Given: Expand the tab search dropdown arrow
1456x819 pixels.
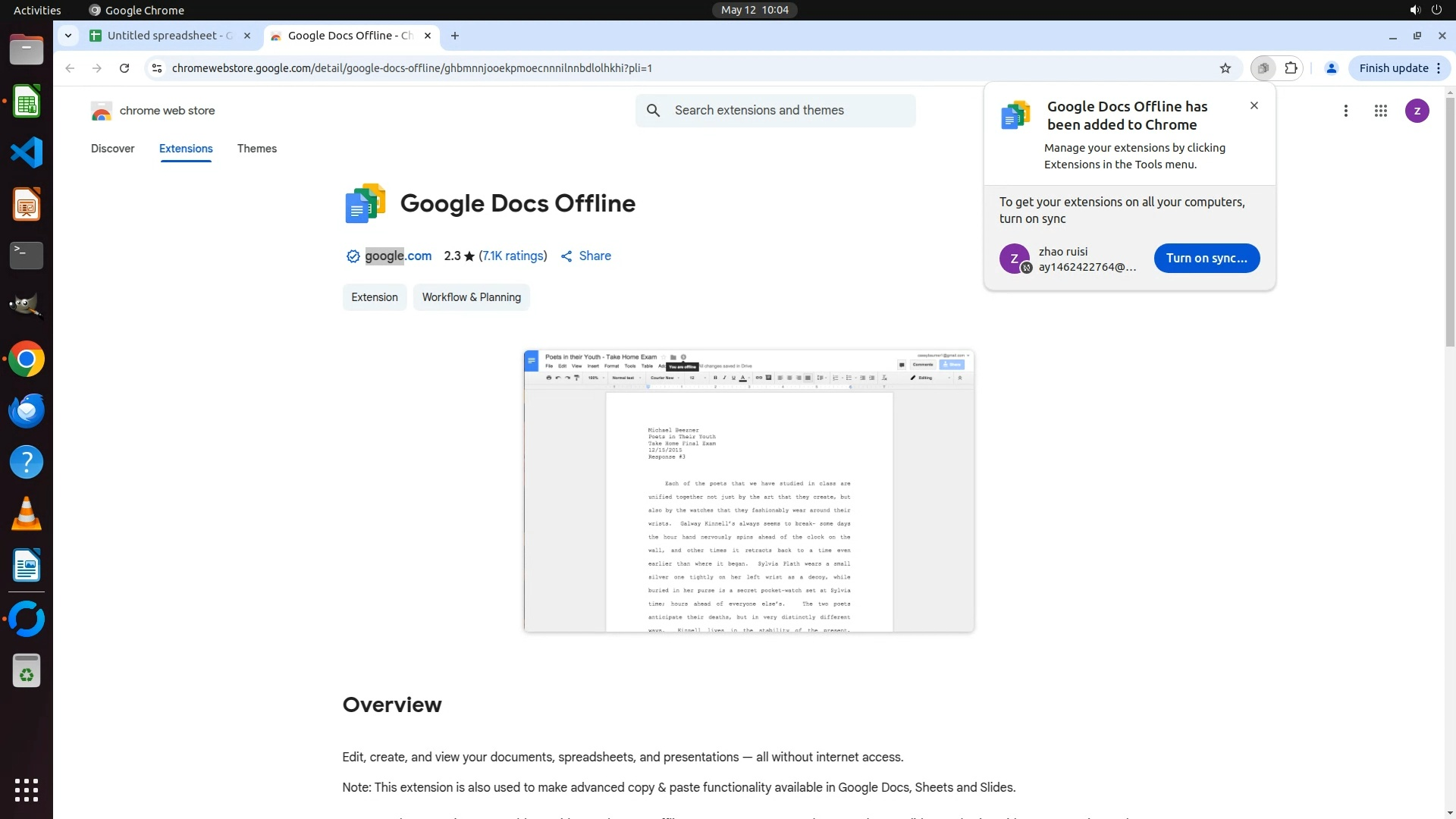Looking at the screenshot, I should [x=68, y=36].
